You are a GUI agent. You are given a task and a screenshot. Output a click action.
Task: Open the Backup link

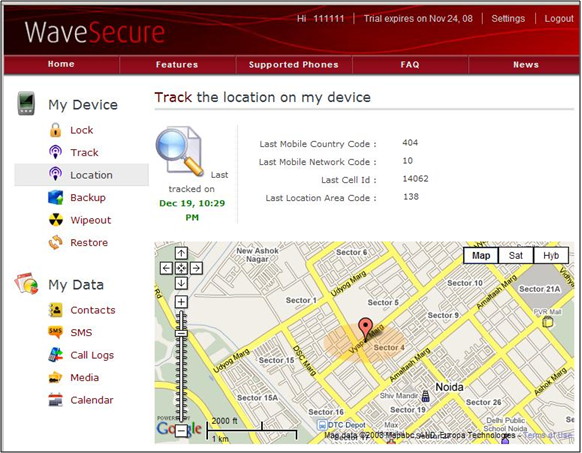[88, 198]
